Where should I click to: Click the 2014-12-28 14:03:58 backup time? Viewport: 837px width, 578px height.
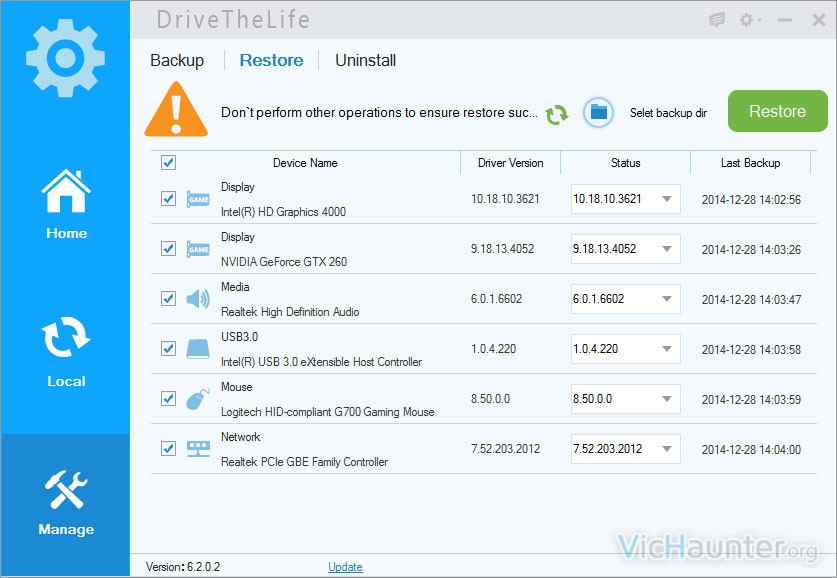point(751,350)
